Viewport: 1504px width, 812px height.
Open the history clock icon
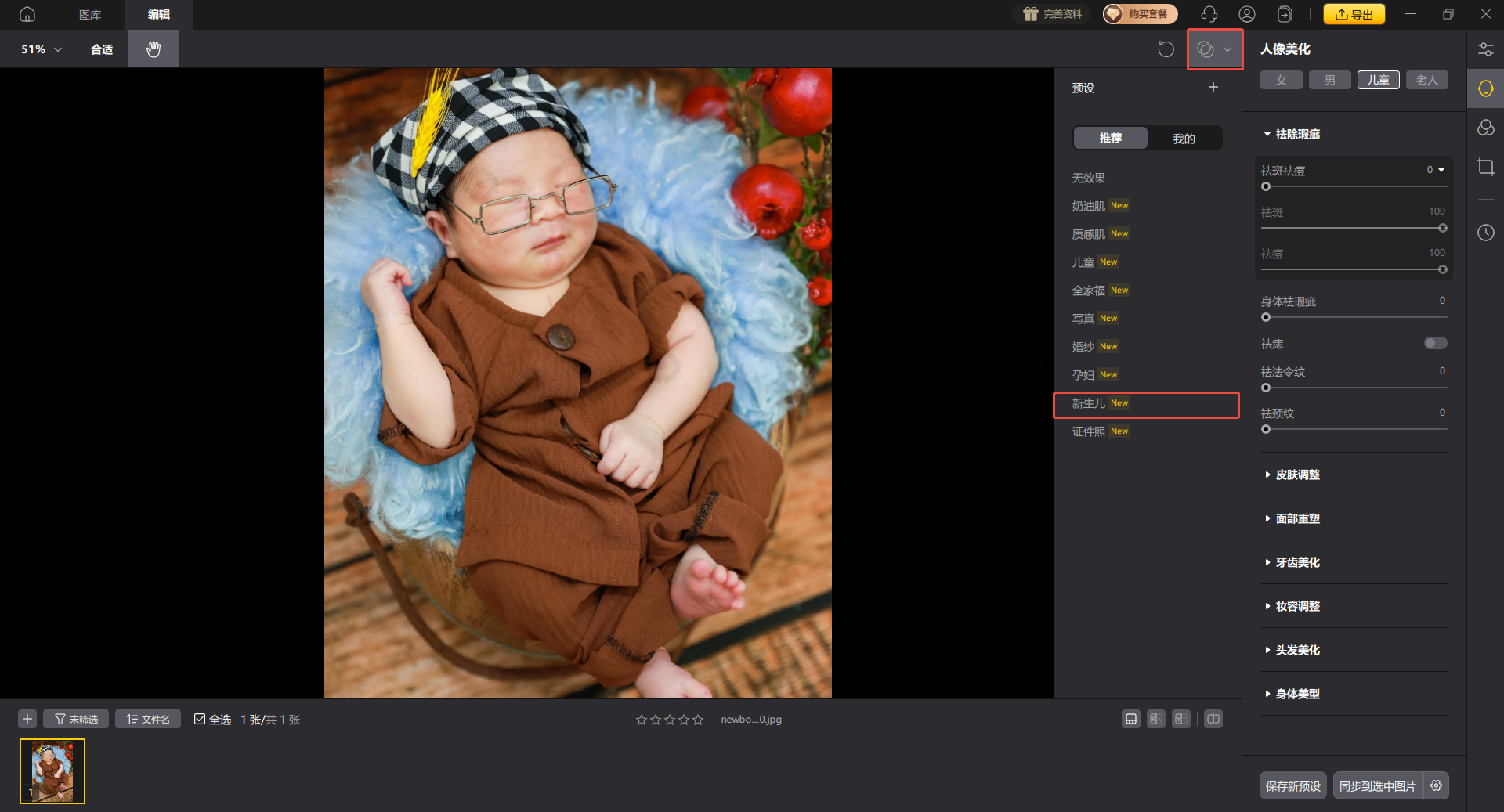coord(1485,233)
